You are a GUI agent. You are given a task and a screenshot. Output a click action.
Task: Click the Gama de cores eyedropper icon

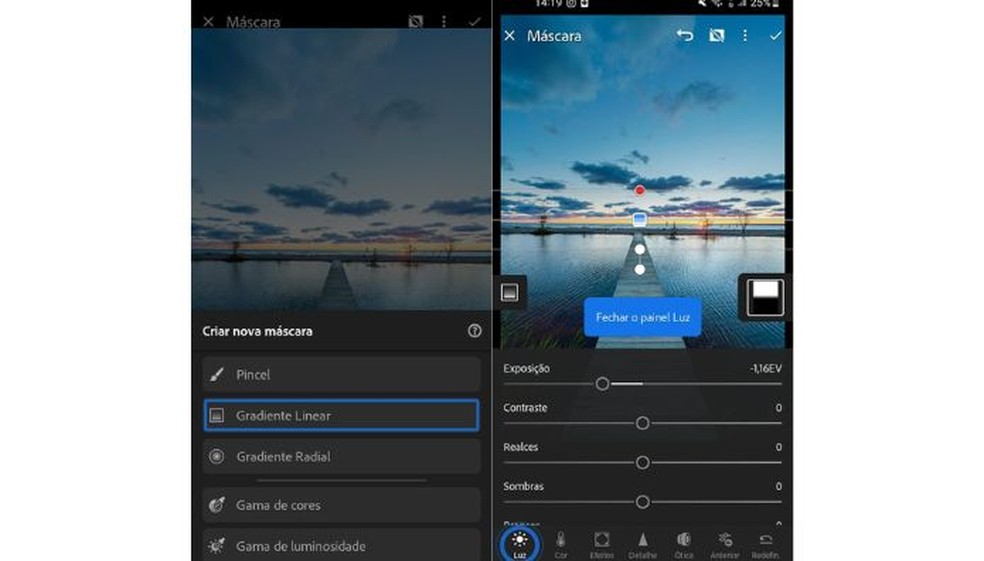pyautogui.click(x=217, y=505)
